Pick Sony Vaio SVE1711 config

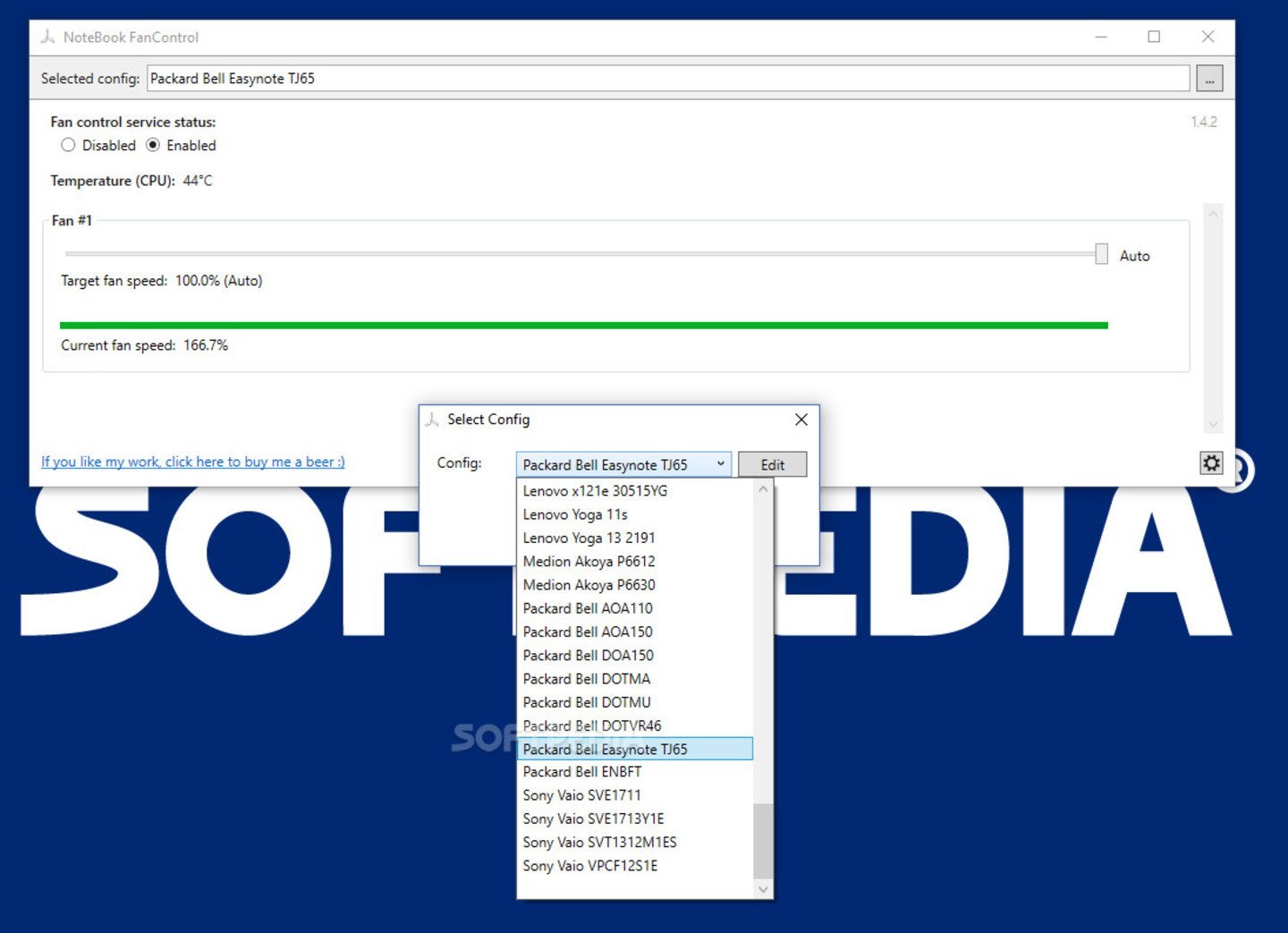pos(635,795)
